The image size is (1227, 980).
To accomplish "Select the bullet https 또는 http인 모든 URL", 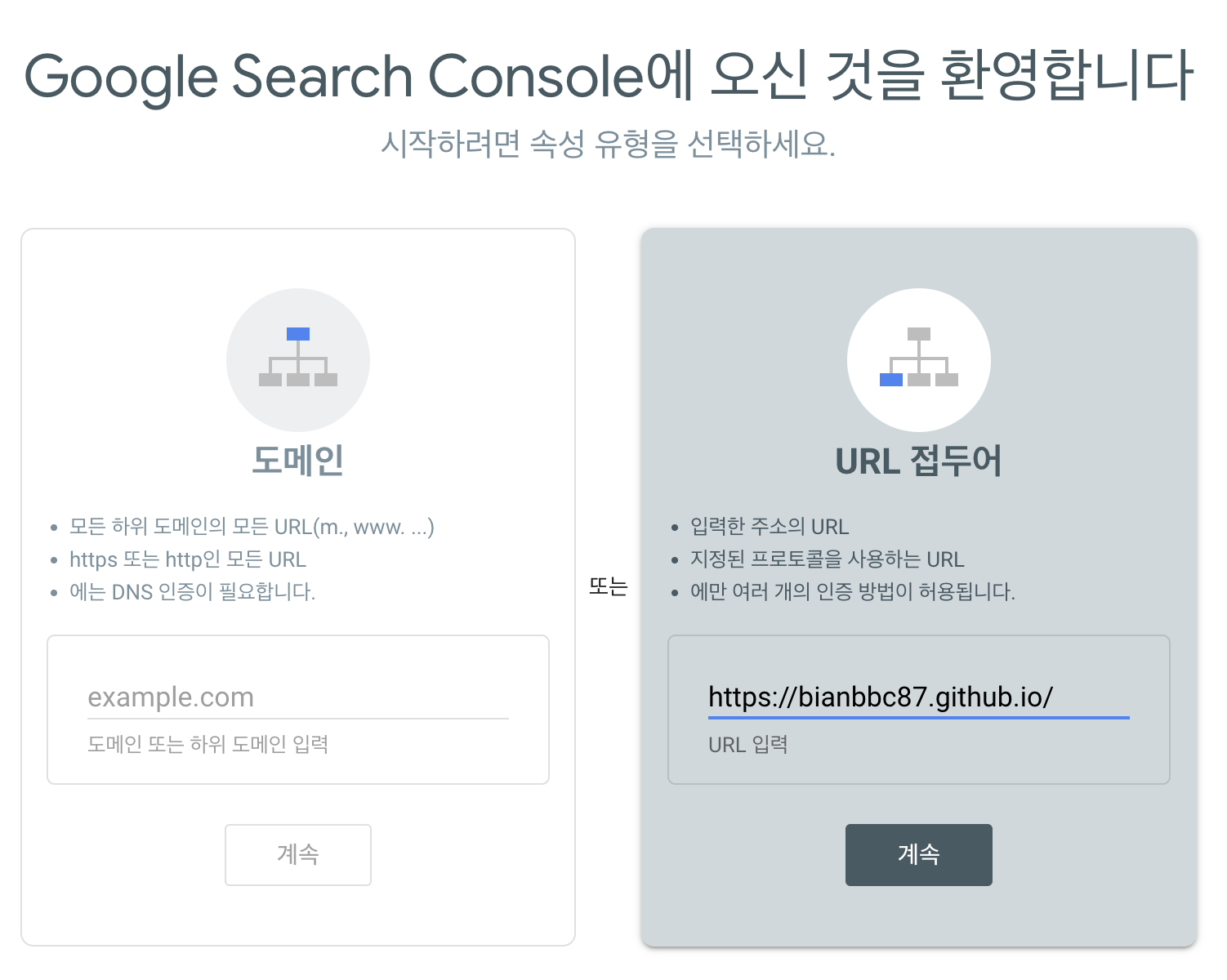I will point(188,559).
